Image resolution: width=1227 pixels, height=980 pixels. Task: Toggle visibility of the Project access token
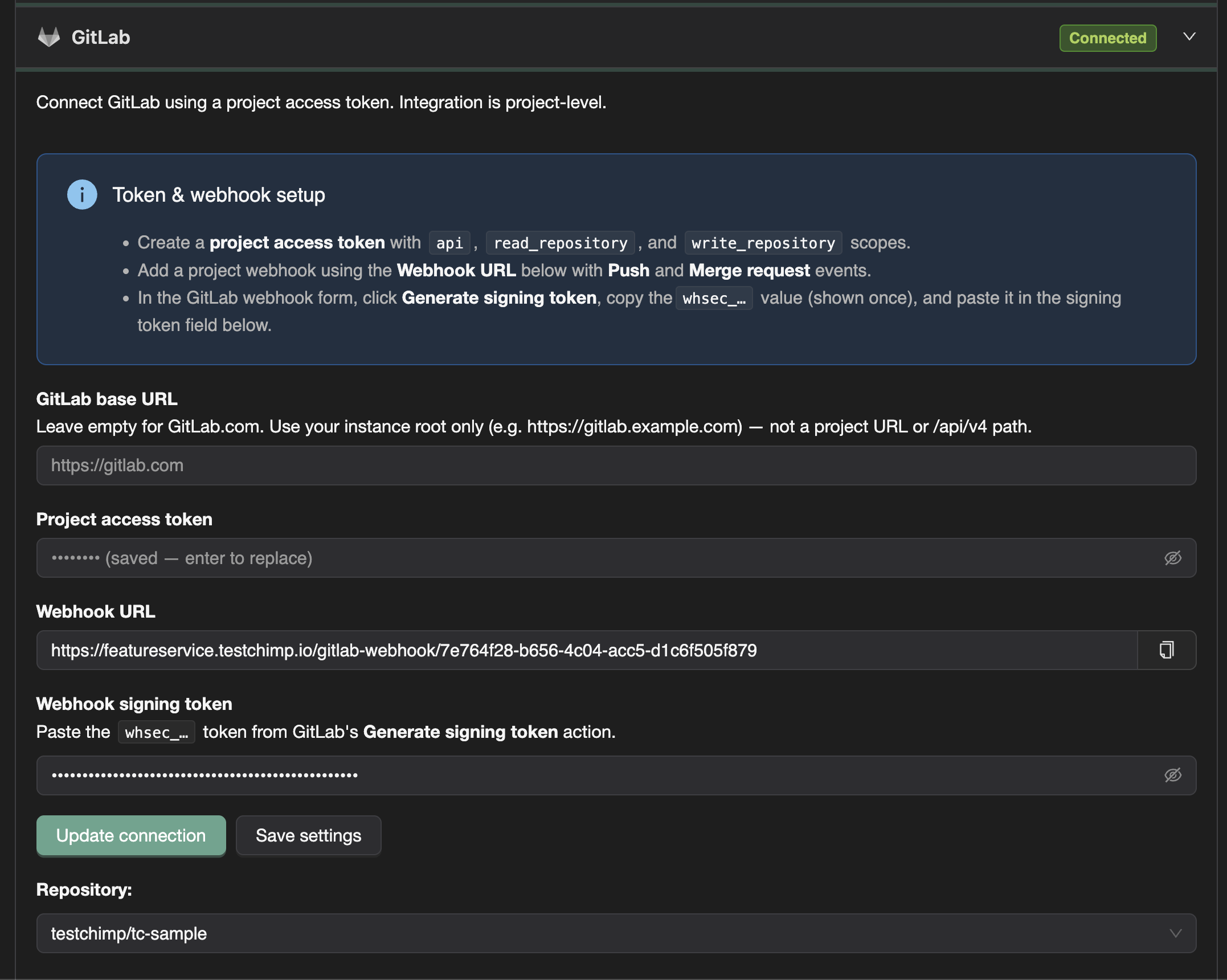pos(1172,558)
